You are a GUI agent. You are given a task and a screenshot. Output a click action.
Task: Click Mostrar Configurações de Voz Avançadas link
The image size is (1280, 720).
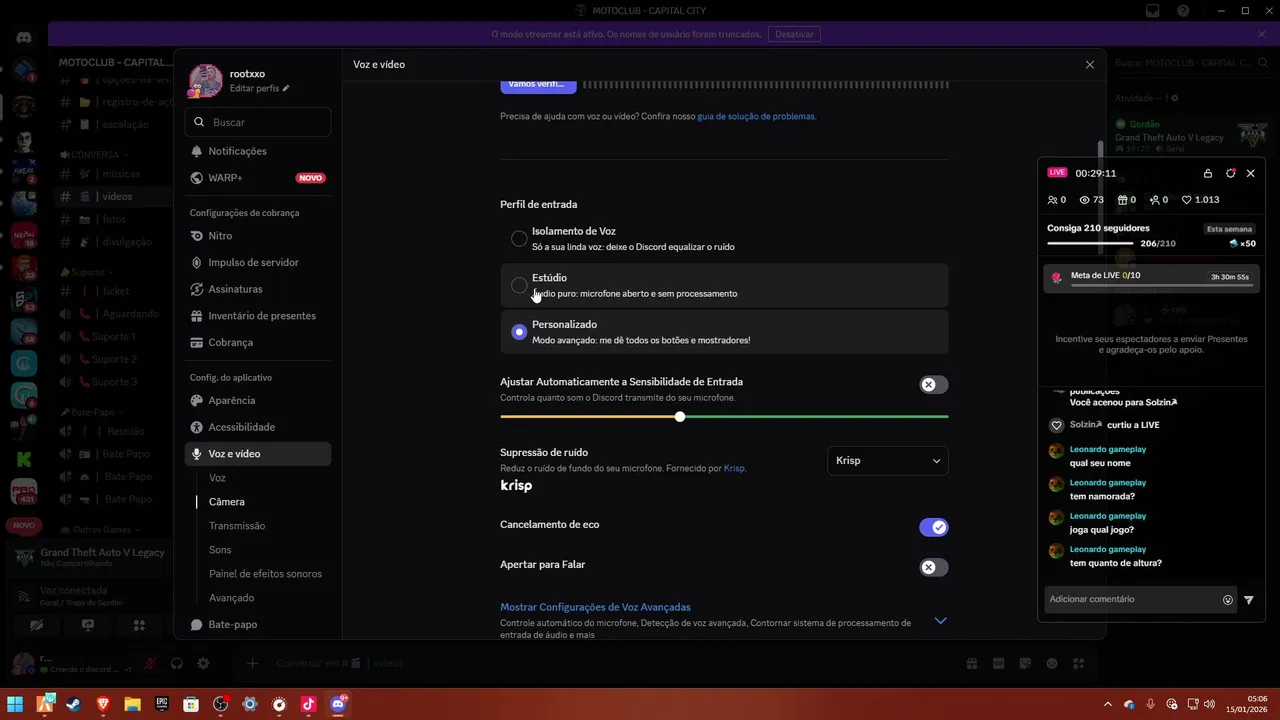tap(595, 607)
